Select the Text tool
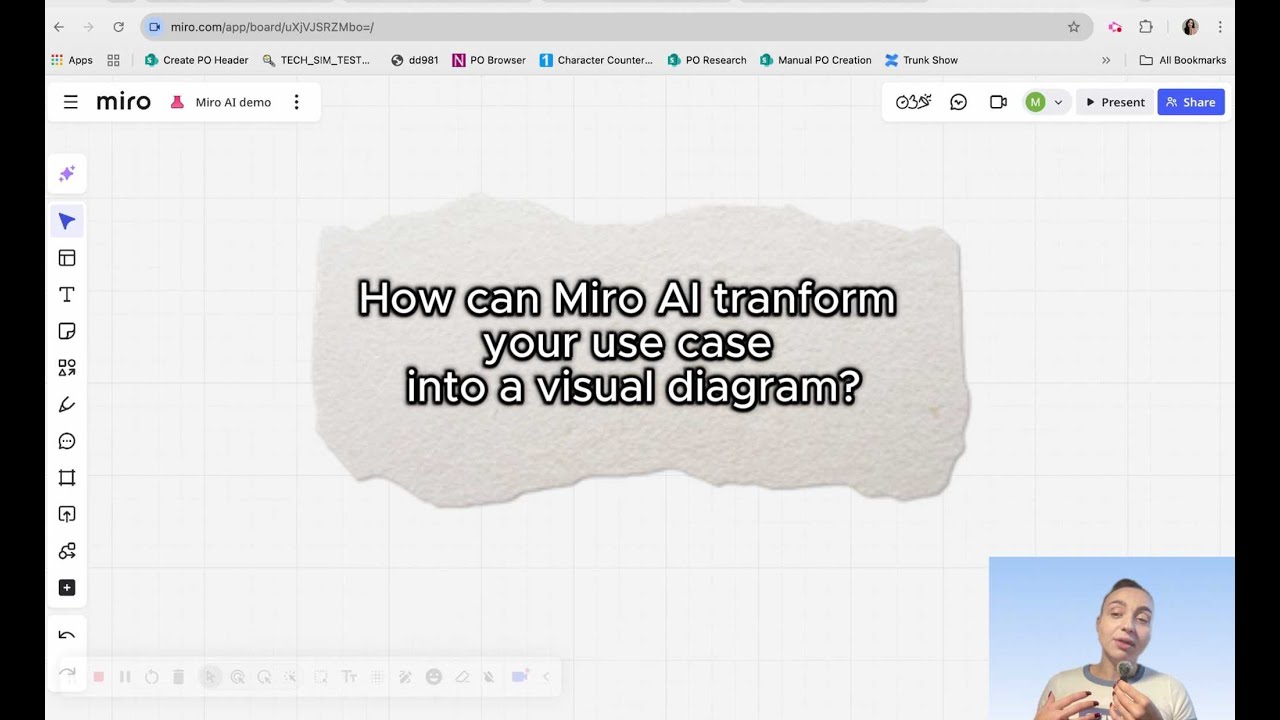The height and width of the screenshot is (720, 1280). [67, 294]
